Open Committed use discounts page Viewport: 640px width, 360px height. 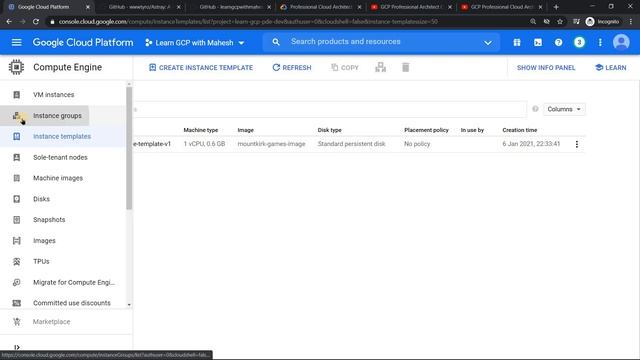[72, 303]
